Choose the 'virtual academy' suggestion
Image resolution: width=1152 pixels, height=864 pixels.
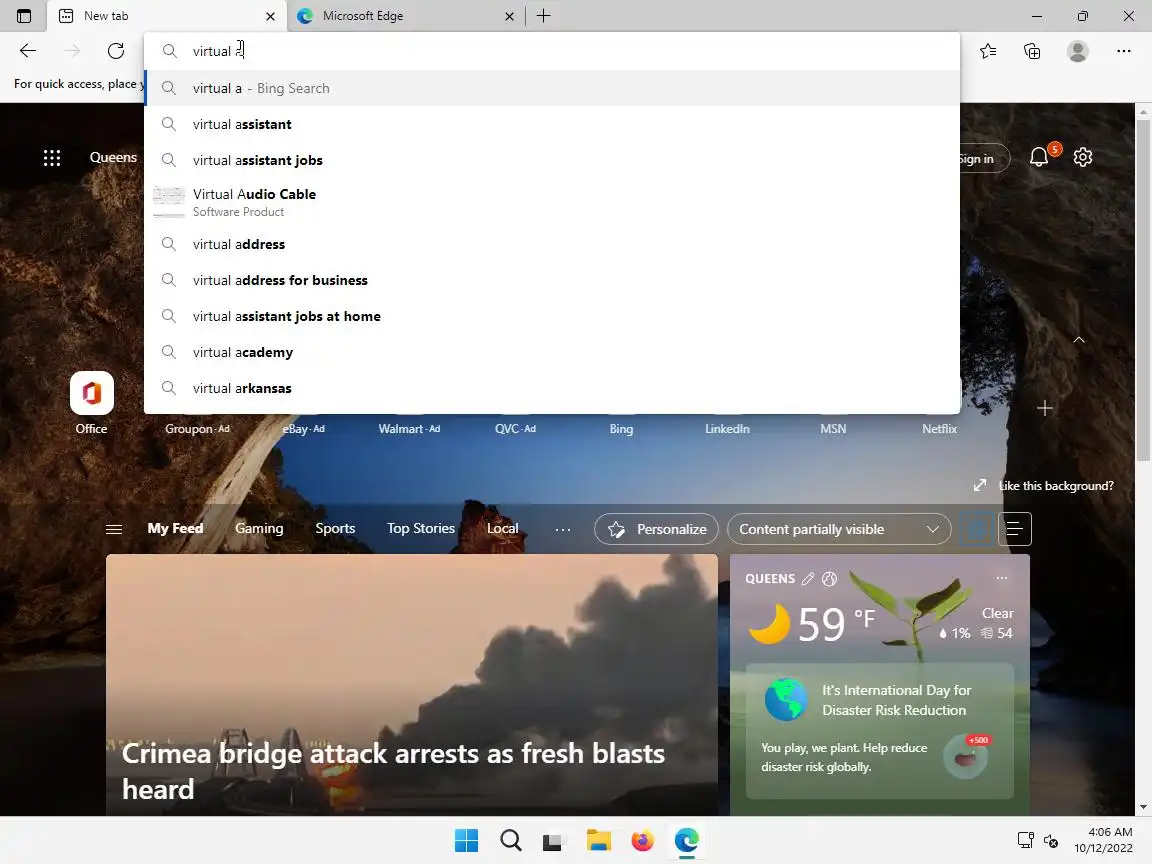click(552, 352)
